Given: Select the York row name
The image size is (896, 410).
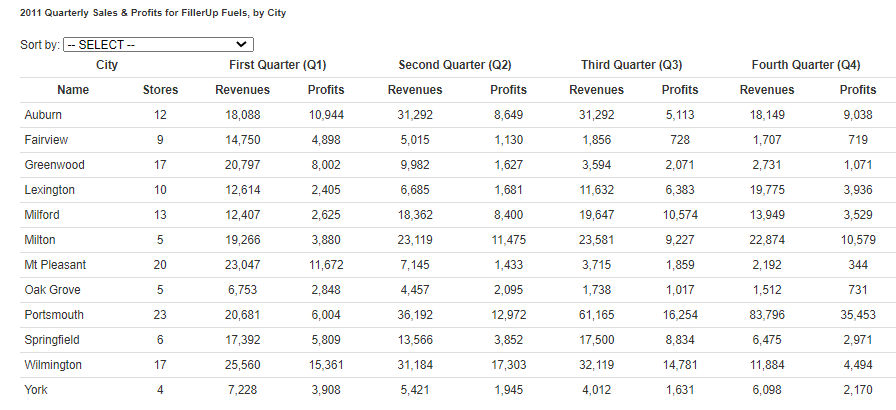Looking at the screenshot, I should pos(36,390).
